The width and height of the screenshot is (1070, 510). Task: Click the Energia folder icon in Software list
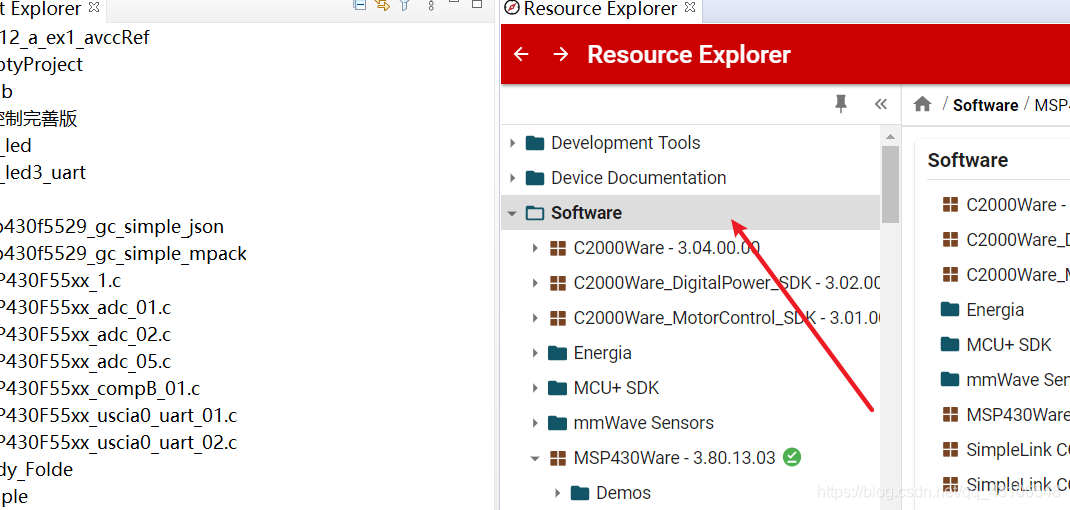tap(950, 309)
